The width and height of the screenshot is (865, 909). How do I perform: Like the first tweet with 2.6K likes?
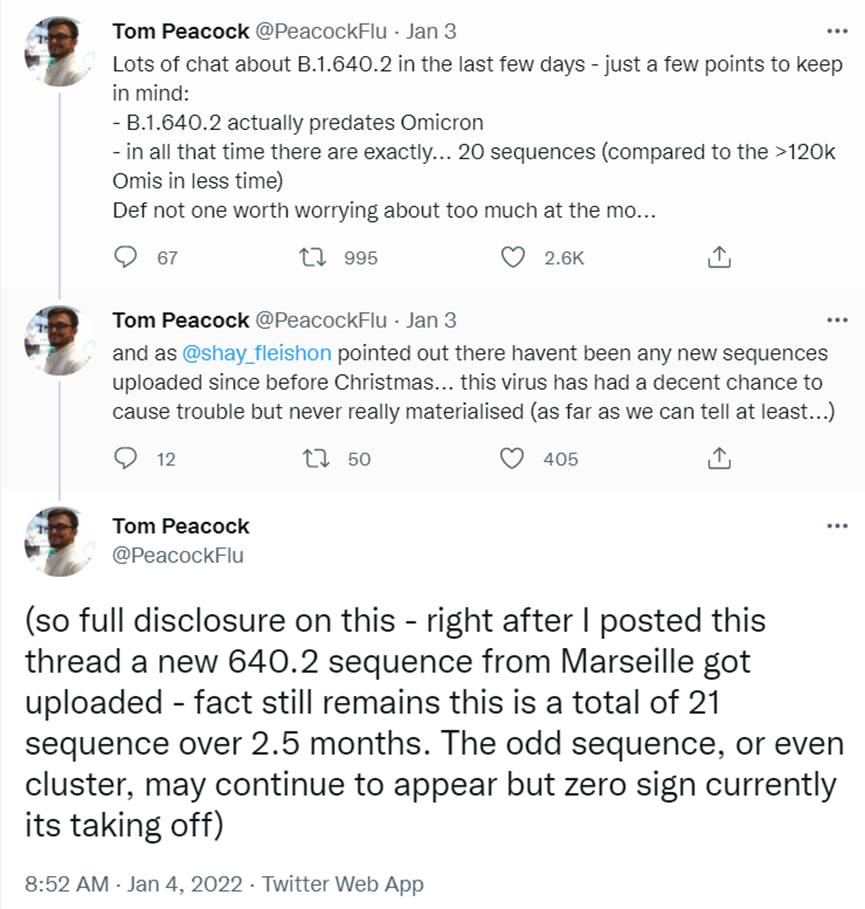(x=513, y=257)
